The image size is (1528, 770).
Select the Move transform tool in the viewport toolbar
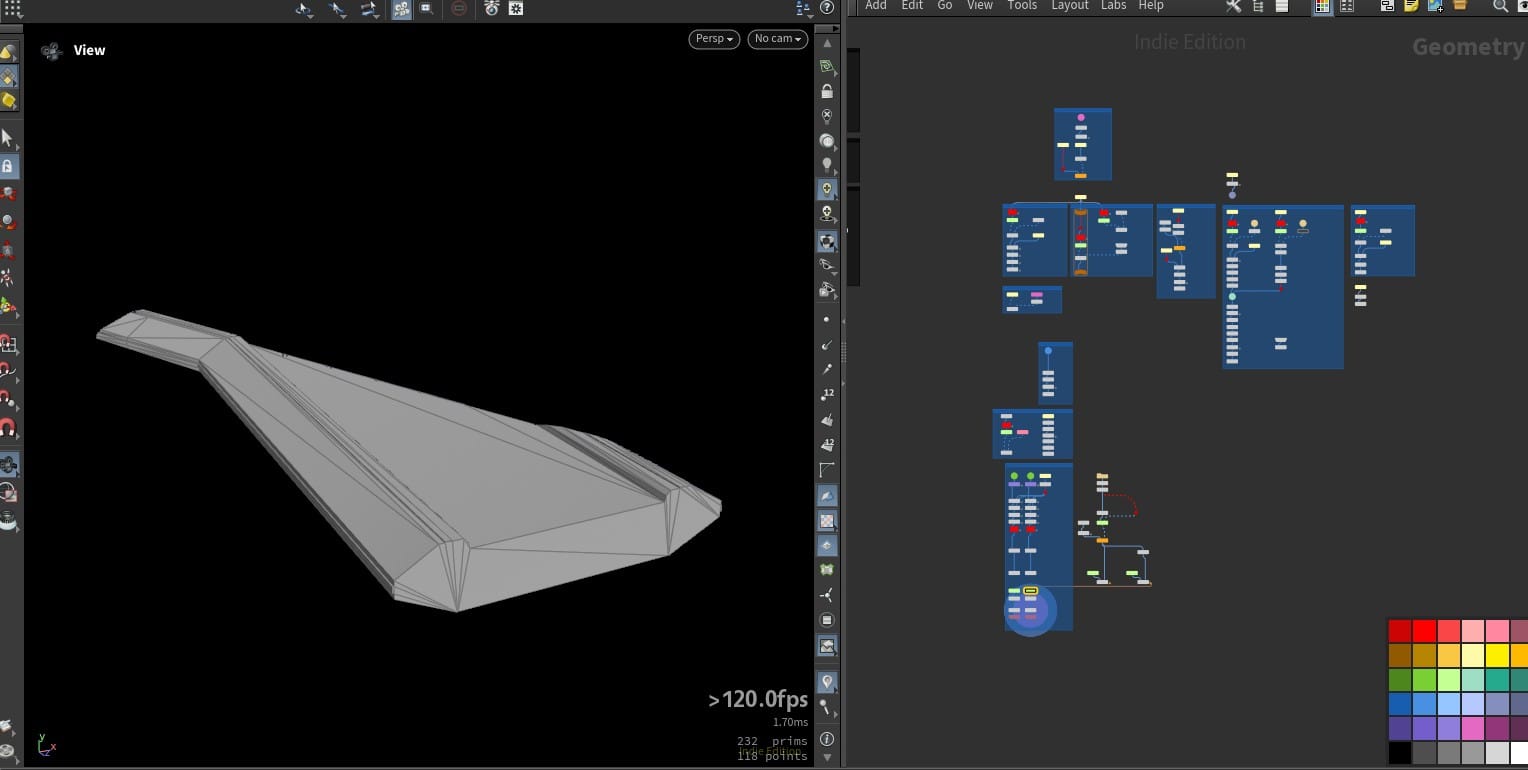pos(368,9)
